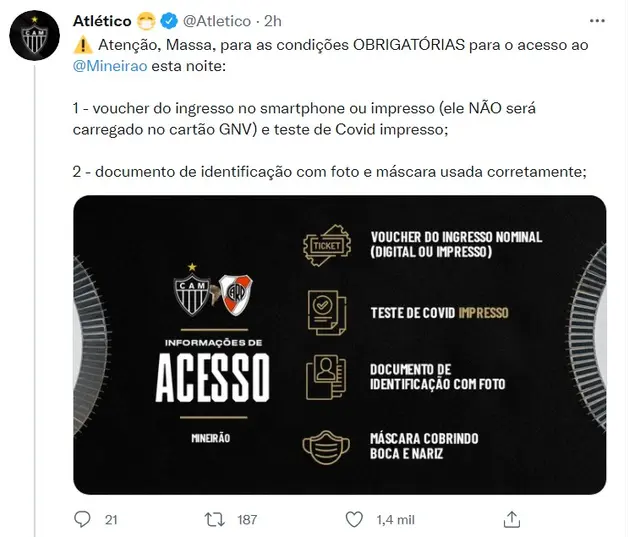Image resolution: width=640 pixels, height=537 pixels.
Task: View the 1,4 mil likes count
Action: [395, 519]
